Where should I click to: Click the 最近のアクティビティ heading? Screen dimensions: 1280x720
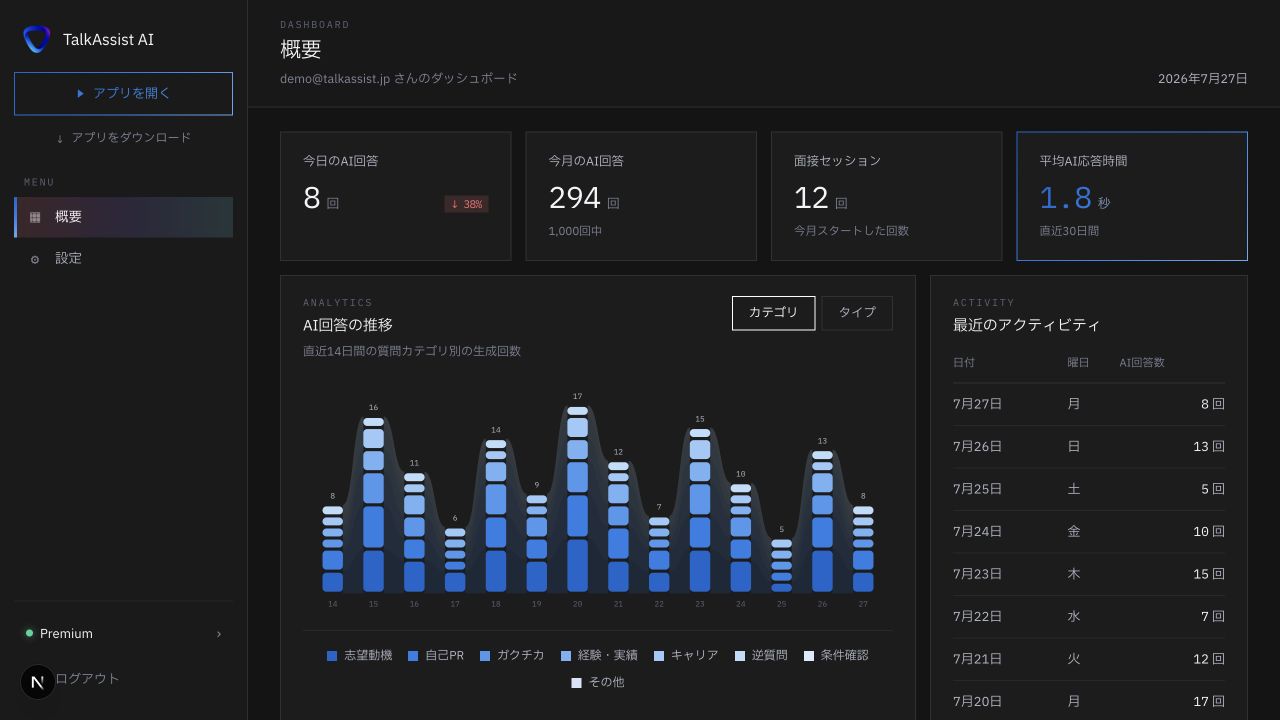[x=1026, y=325]
